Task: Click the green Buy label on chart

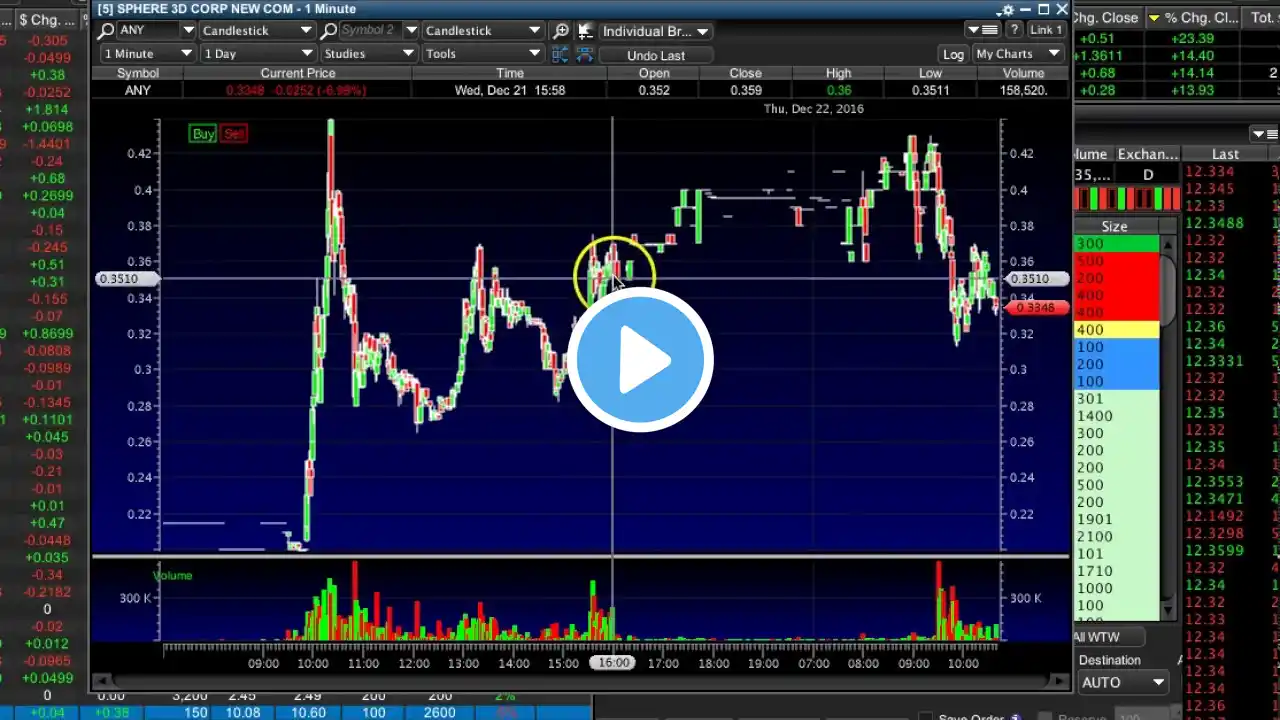Action: (203, 134)
